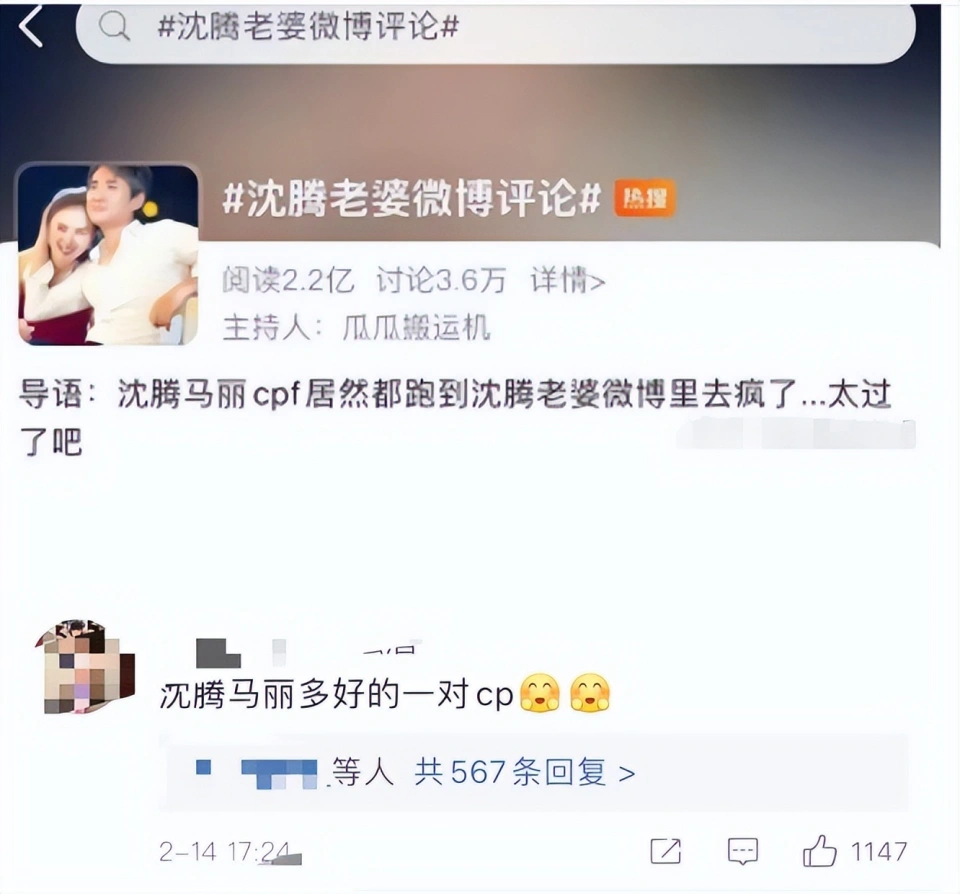Click the 2-14 17:24 timestamp
Image resolution: width=960 pixels, height=894 pixels.
224,852
